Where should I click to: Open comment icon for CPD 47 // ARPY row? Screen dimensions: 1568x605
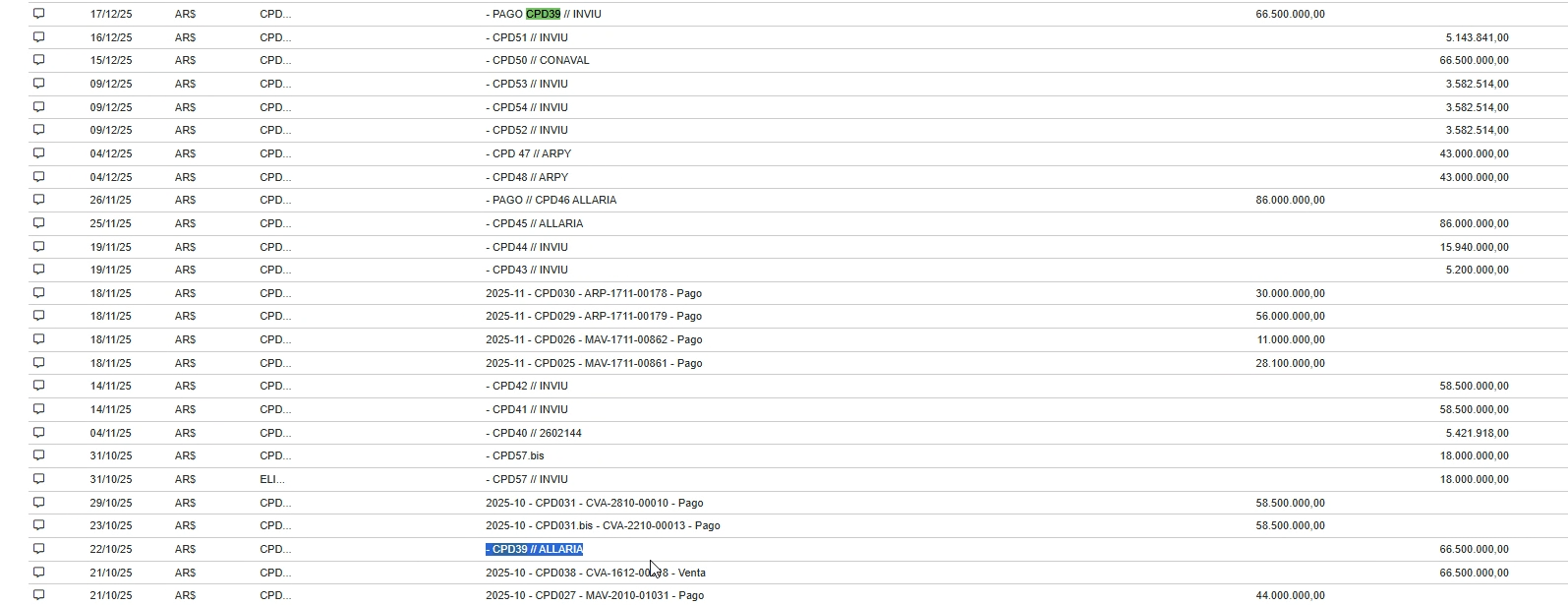point(39,153)
